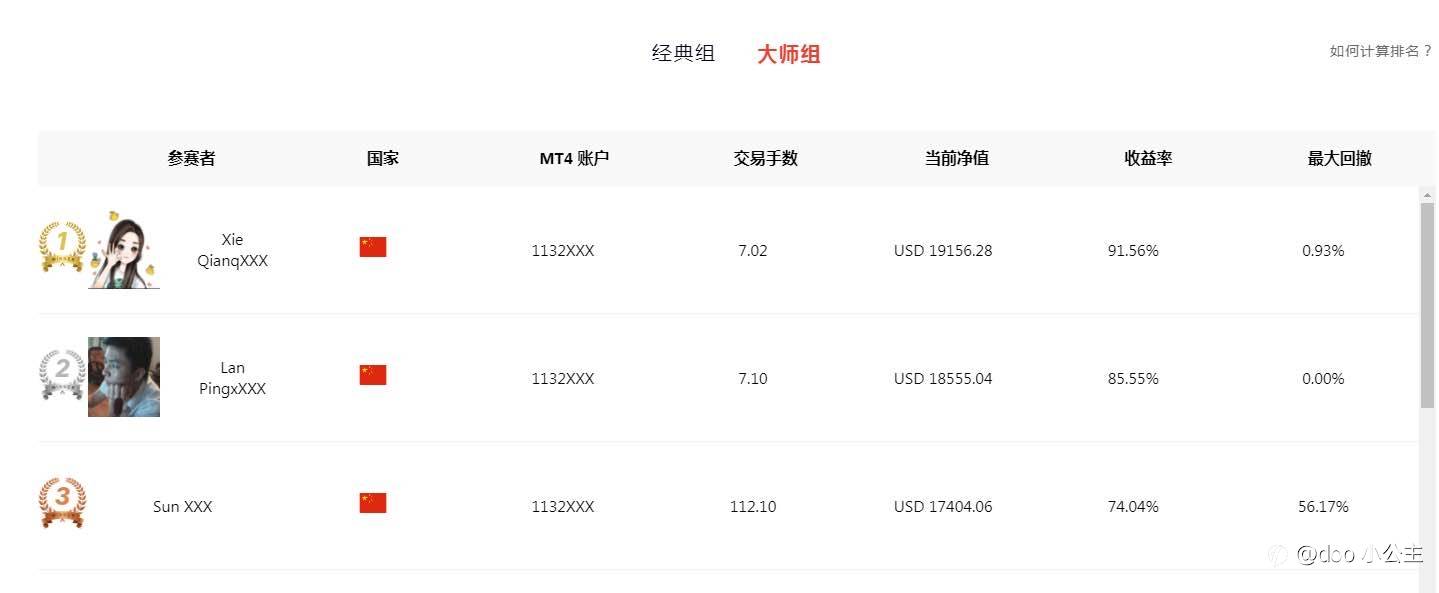1439x593 pixels.
Task: Click the bronze third-place laurel badge
Action: [62, 502]
